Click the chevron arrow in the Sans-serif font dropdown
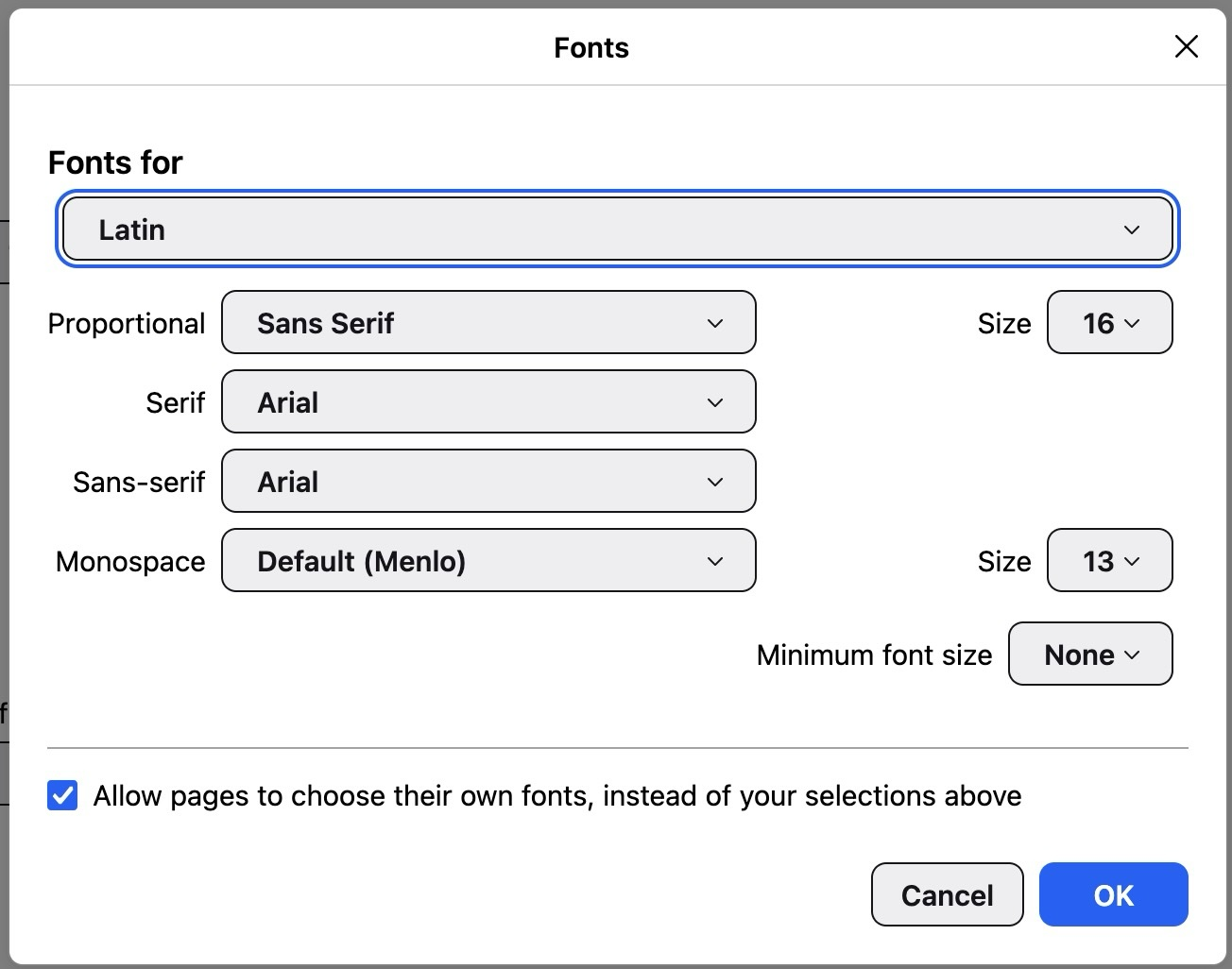 [715, 482]
